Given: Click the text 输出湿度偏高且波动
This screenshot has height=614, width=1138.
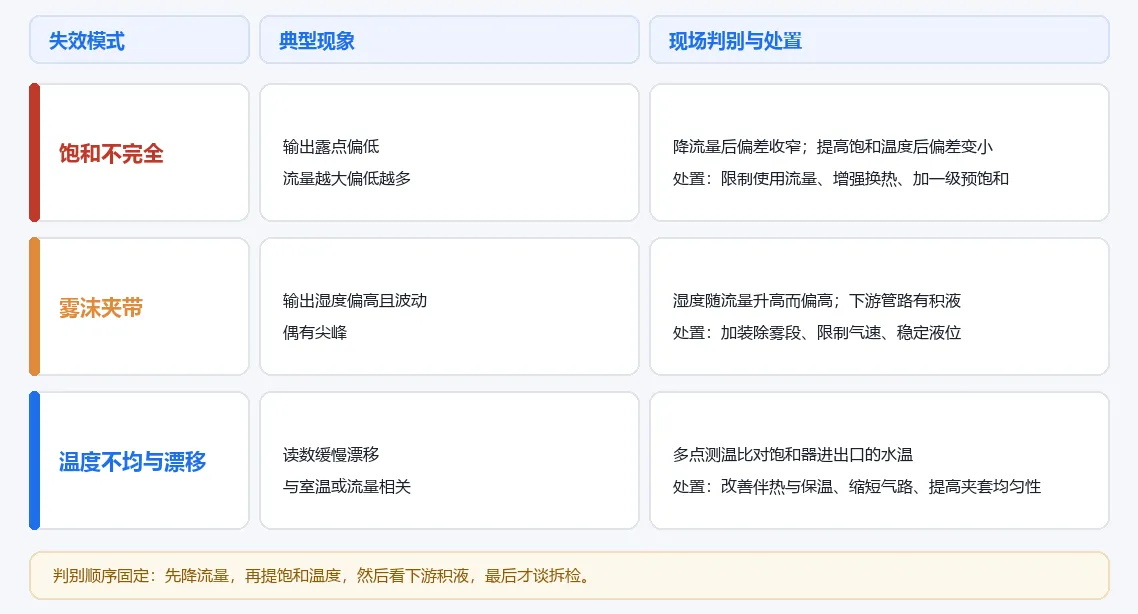Looking at the screenshot, I should [355, 300].
